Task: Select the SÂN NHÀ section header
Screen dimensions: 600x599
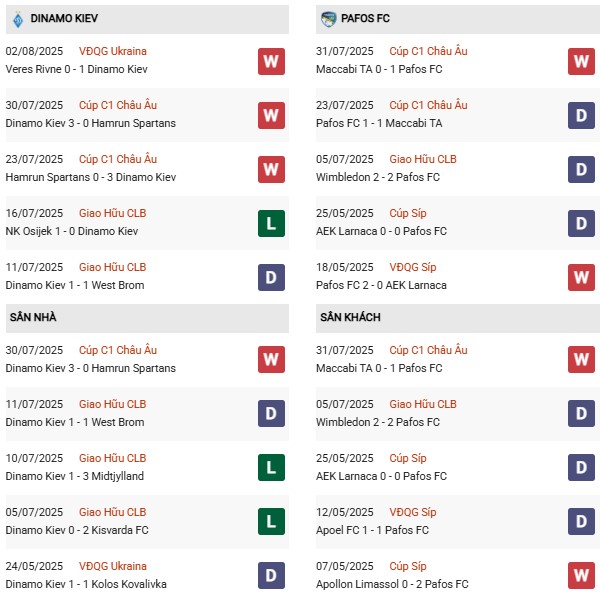Action: 33,317
